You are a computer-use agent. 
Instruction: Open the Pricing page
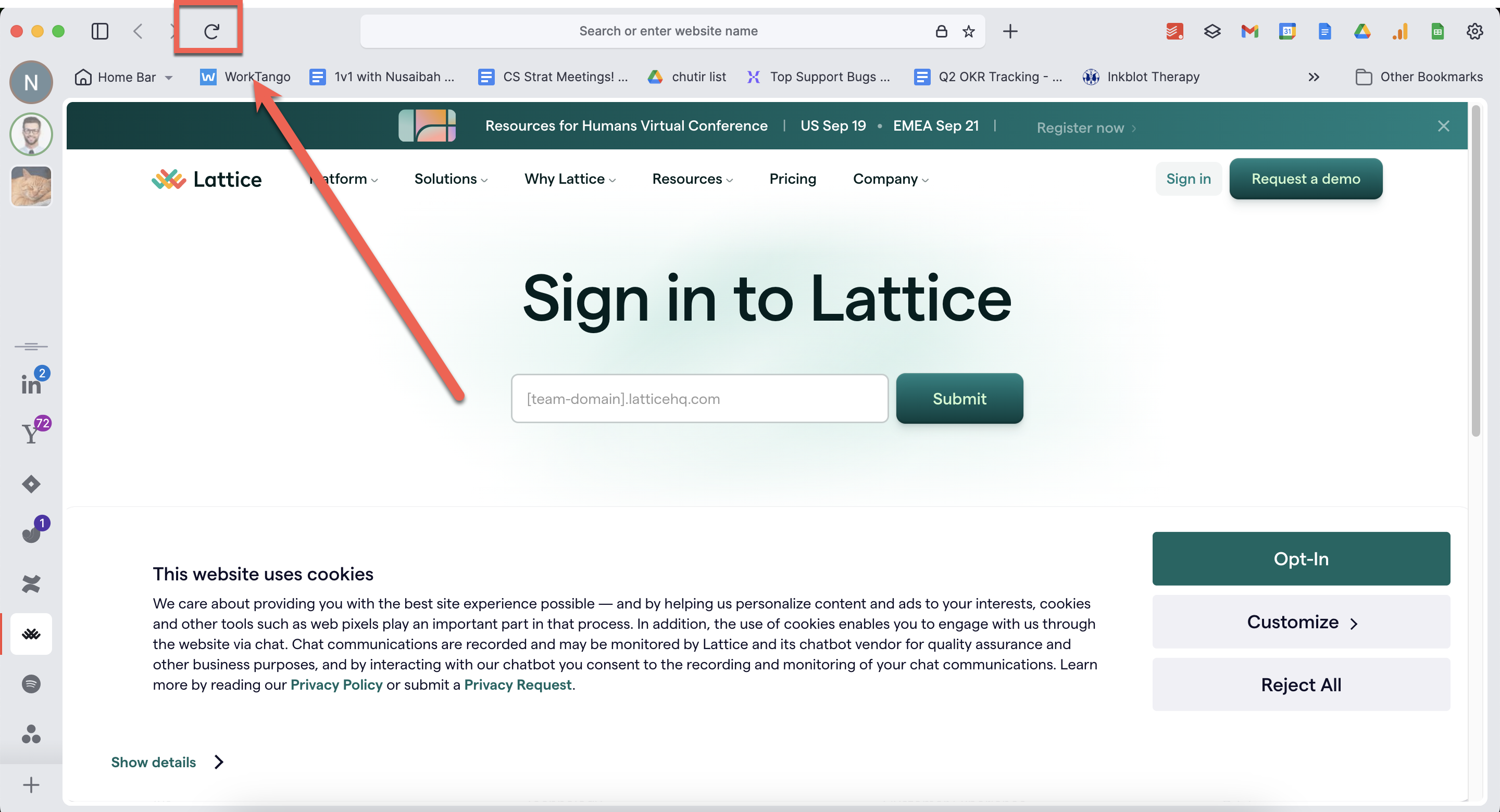(793, 179)
